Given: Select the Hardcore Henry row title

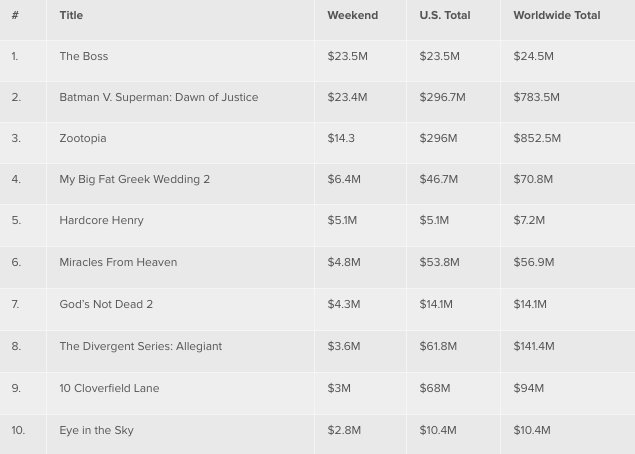Looking at the screenshot, I should coord(101,221).
